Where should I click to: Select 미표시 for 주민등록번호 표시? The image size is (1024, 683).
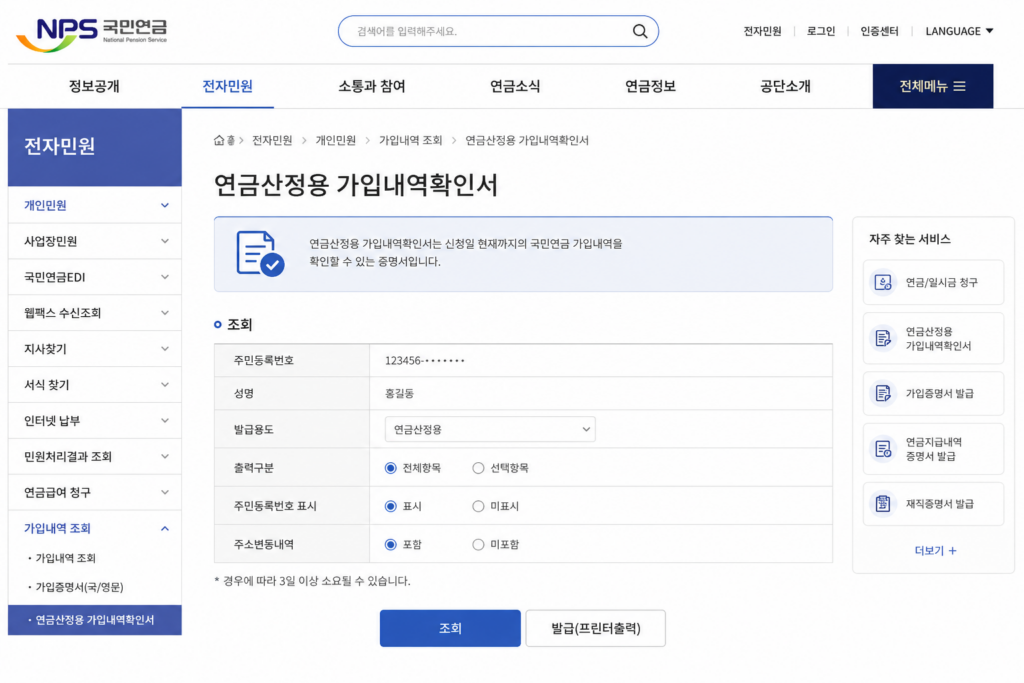478,506
